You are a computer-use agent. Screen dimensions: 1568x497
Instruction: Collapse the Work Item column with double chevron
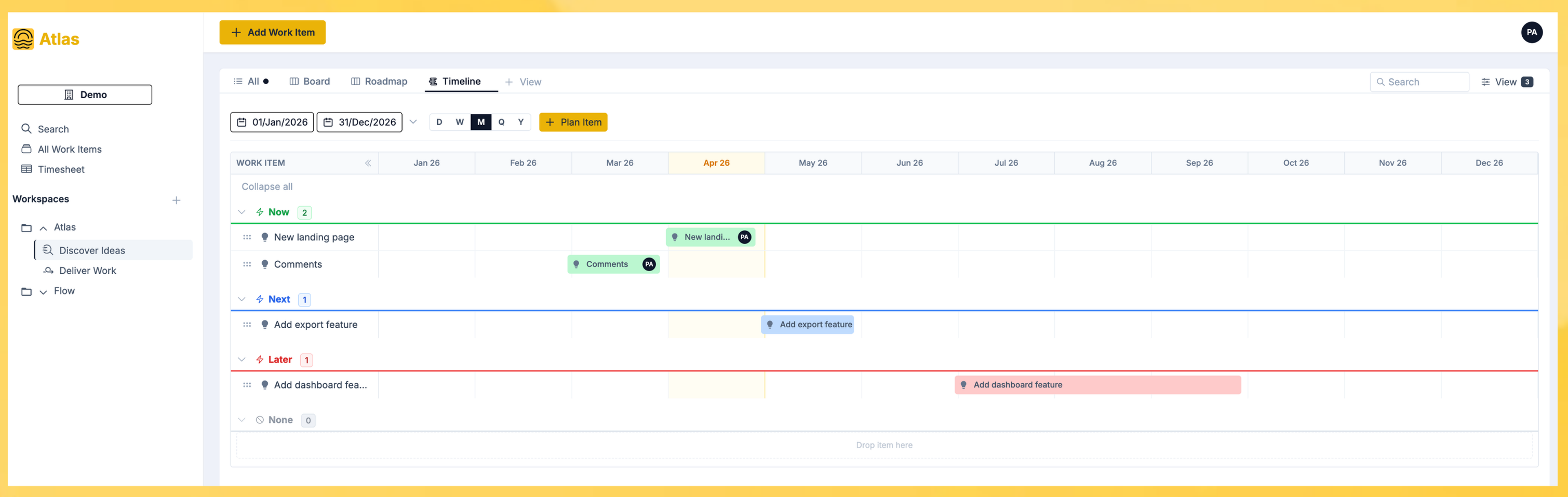click(368, 163)
